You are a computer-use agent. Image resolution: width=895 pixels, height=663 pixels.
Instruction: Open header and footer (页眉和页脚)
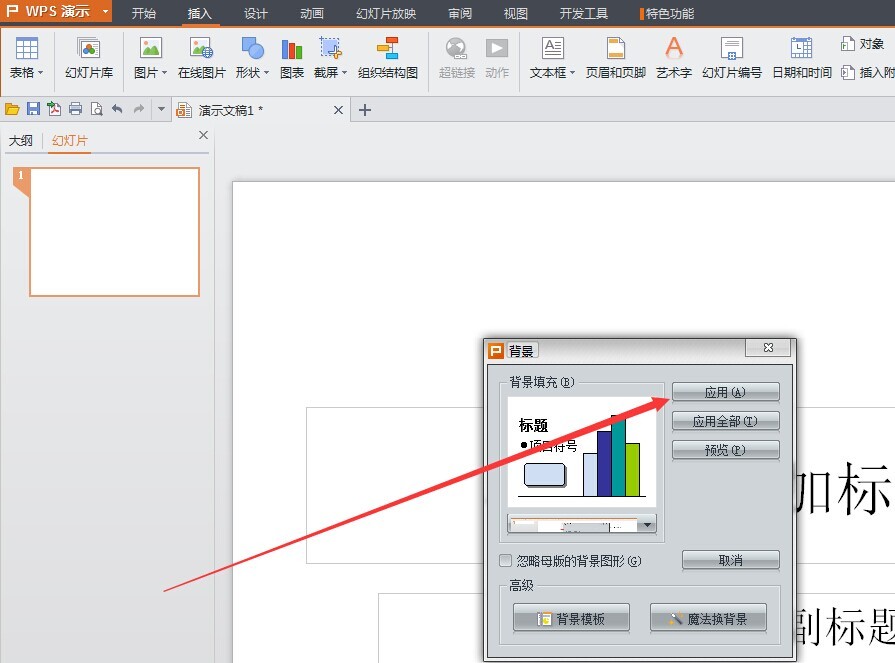pyautogui.click(x=615, y=57)
